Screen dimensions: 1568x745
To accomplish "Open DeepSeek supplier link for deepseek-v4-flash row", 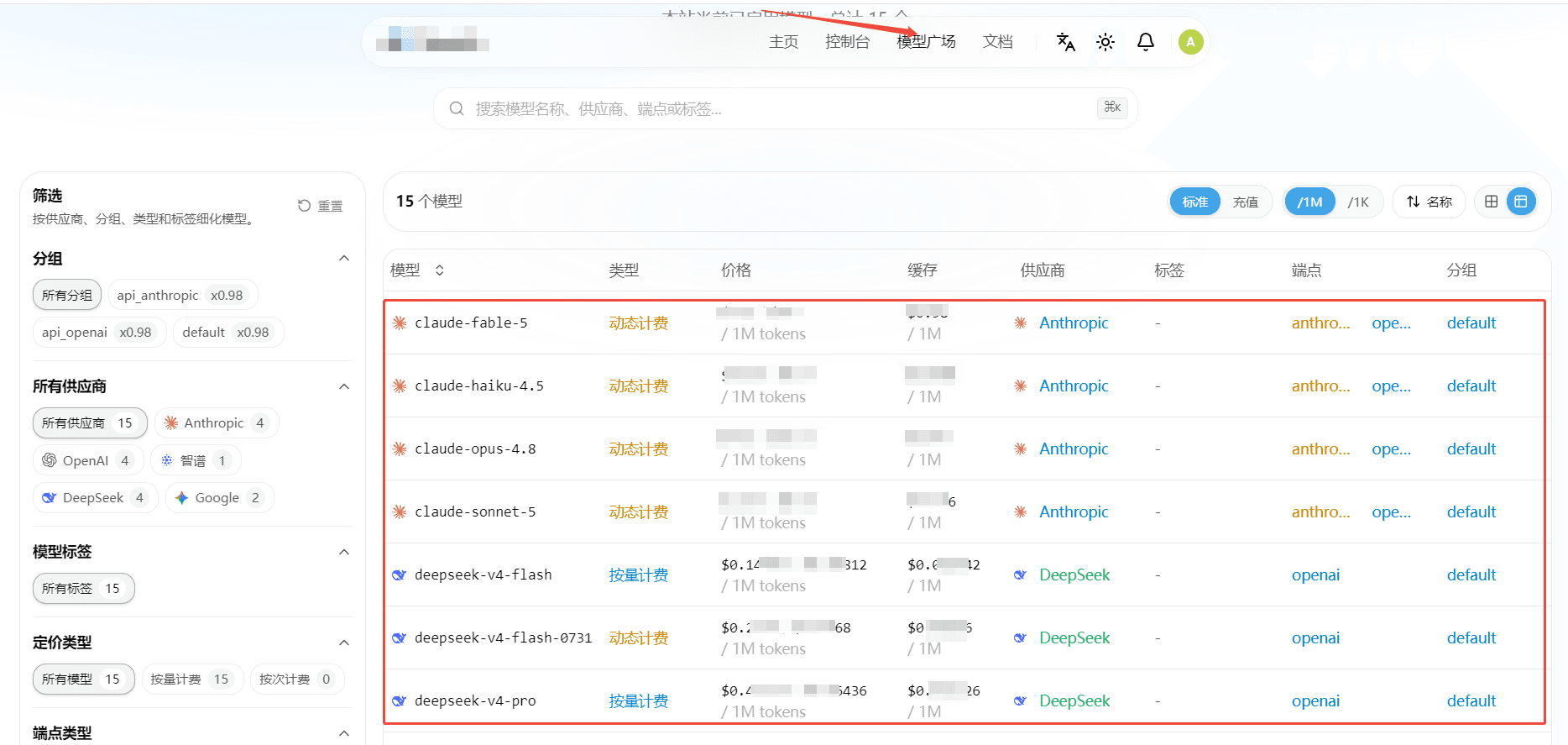I will click(1074, 575).
